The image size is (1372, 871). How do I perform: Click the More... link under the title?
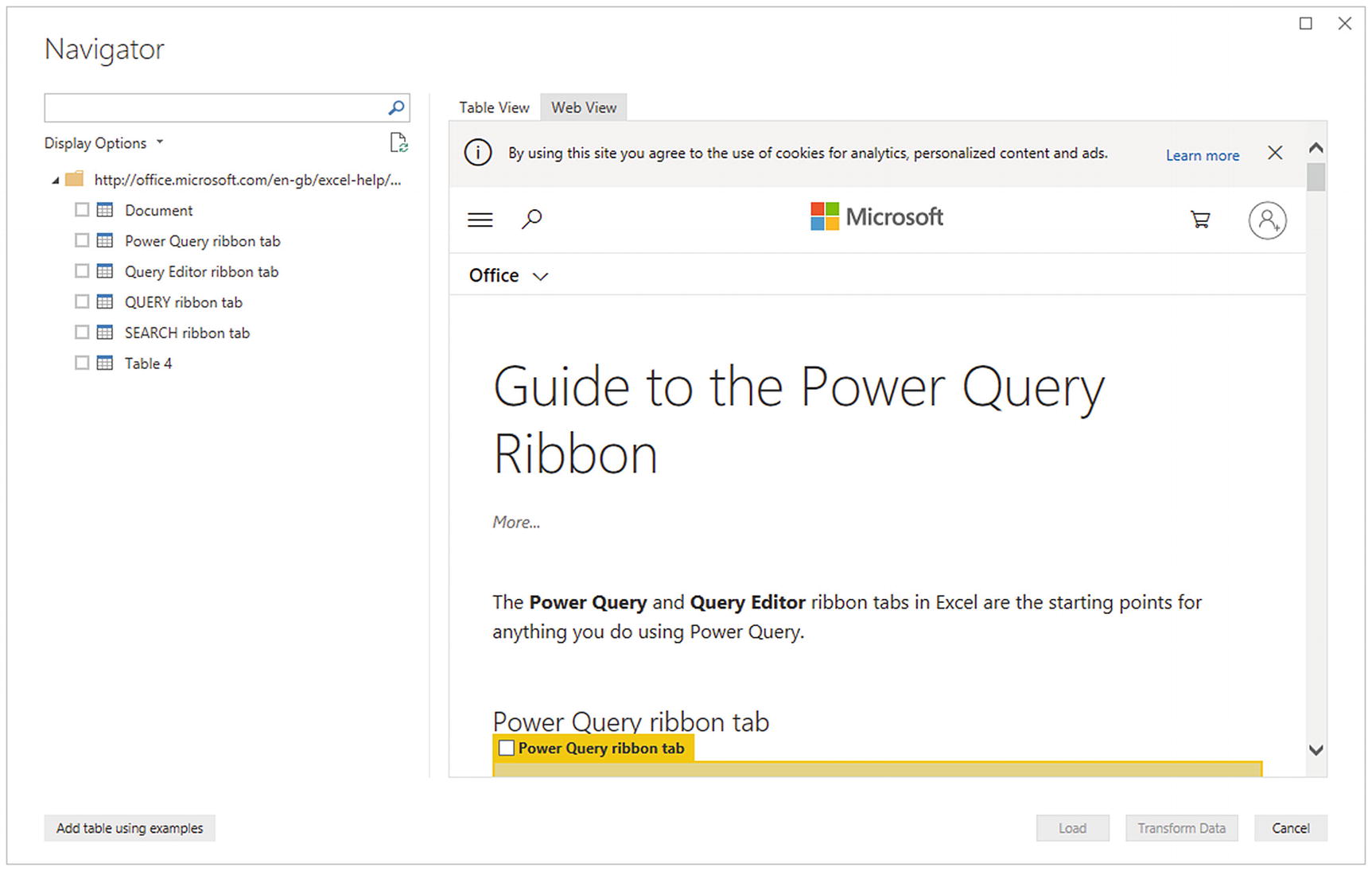516,522
